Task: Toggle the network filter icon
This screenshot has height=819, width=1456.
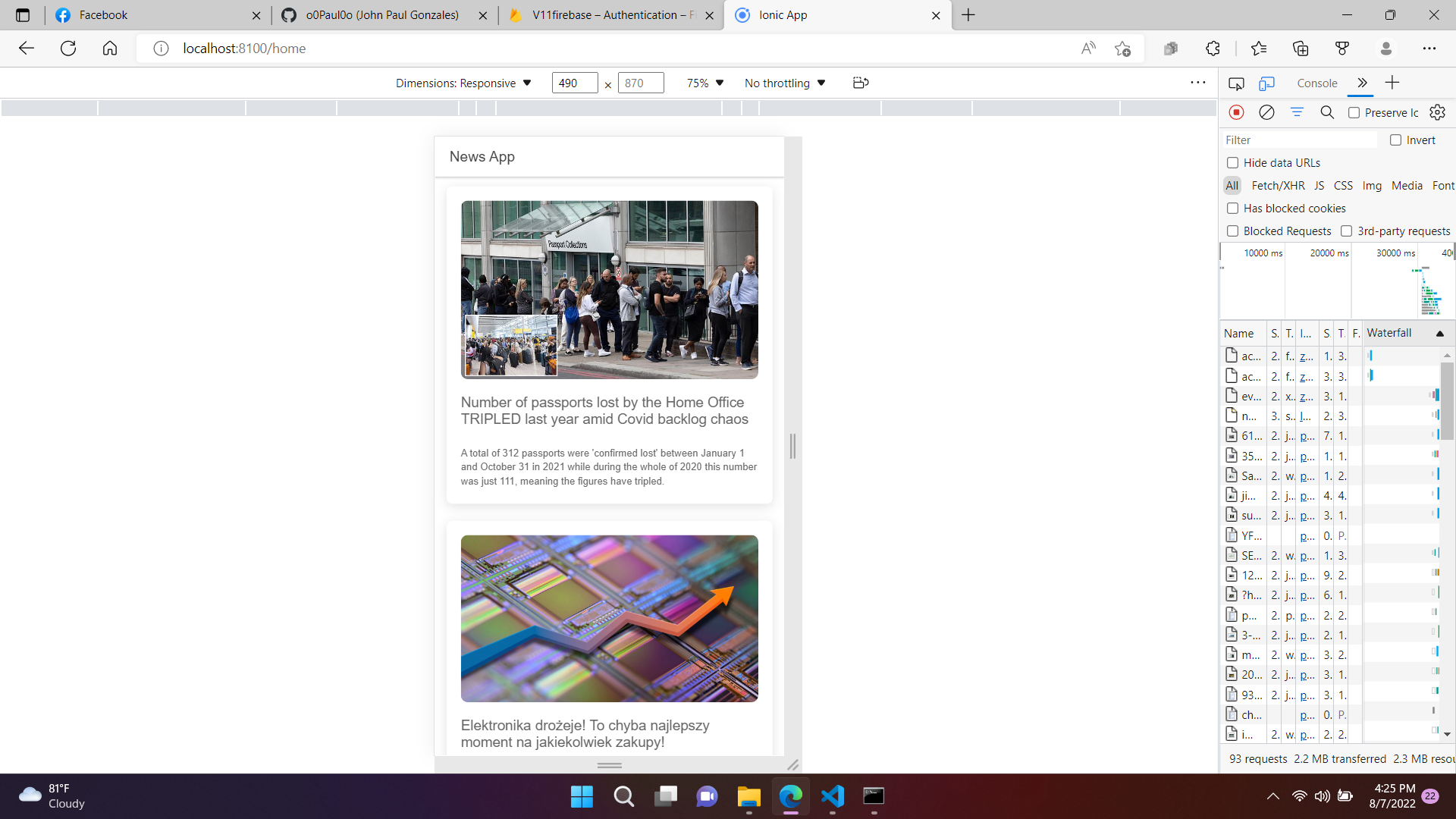Action: (1297, 112)
